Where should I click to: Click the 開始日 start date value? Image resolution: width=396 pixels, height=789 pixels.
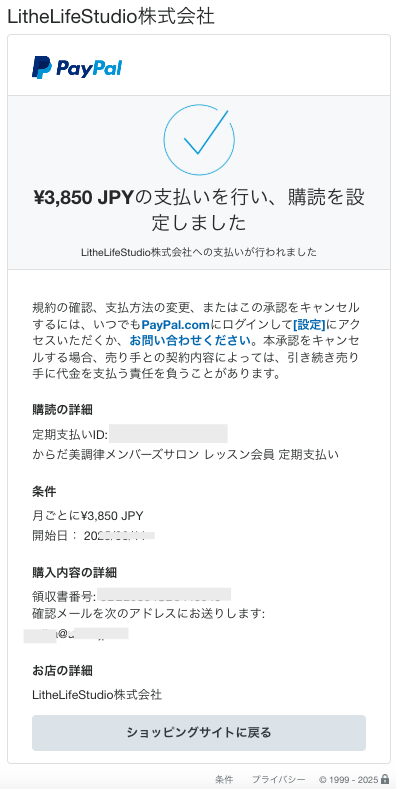[x=119, y=535]
